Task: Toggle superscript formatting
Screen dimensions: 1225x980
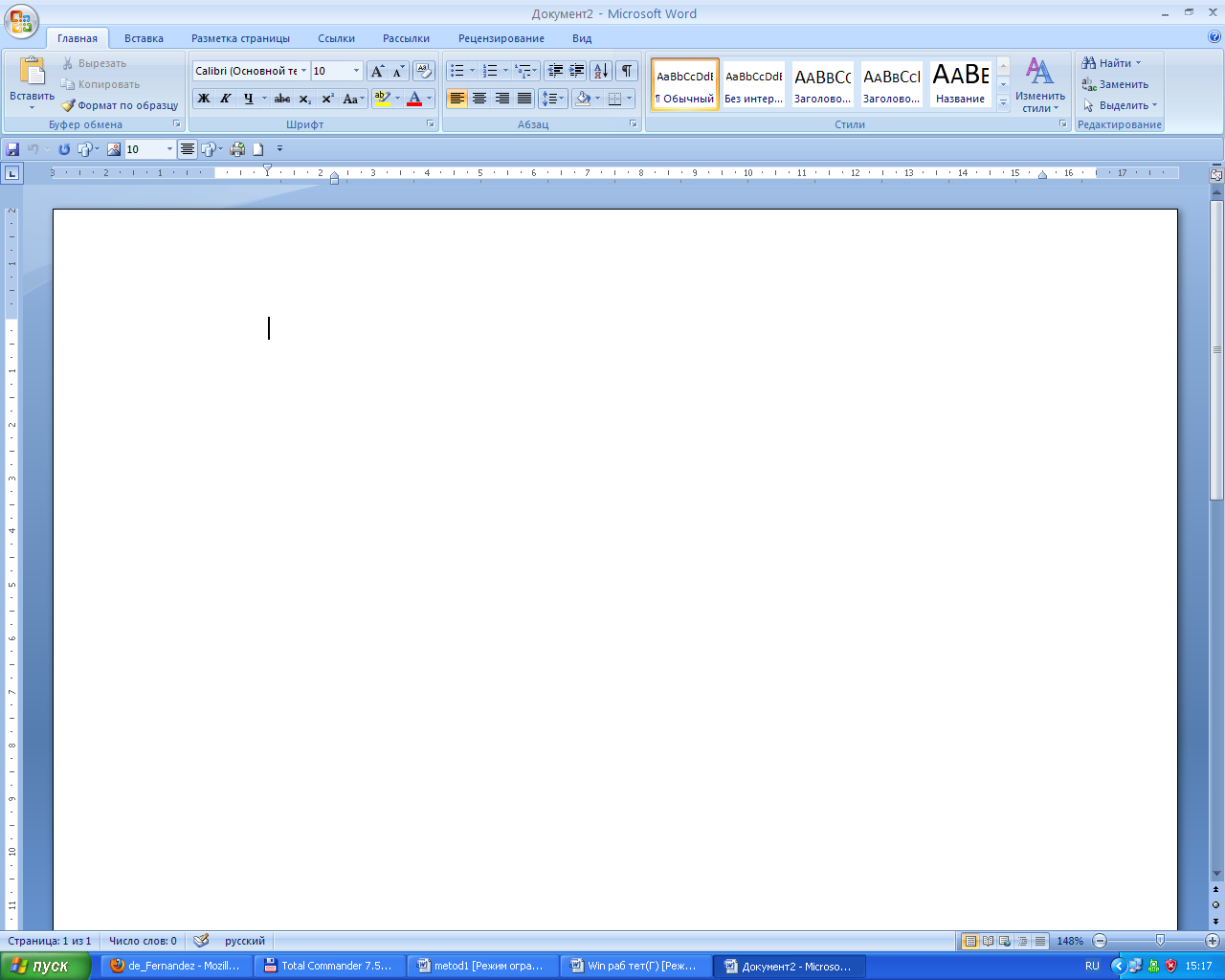Action: (326, 99)
